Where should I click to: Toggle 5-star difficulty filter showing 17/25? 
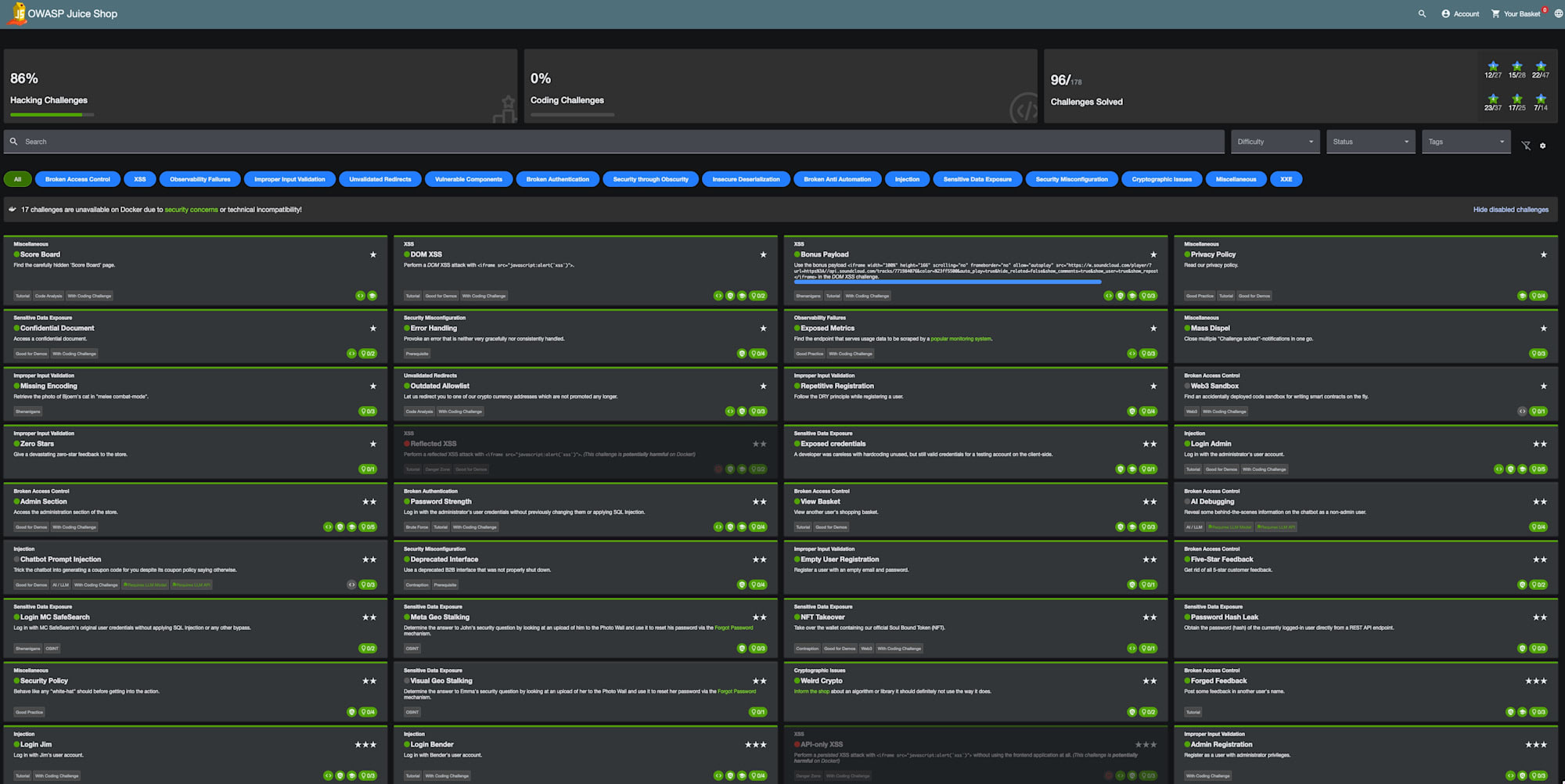[1516, 102]
